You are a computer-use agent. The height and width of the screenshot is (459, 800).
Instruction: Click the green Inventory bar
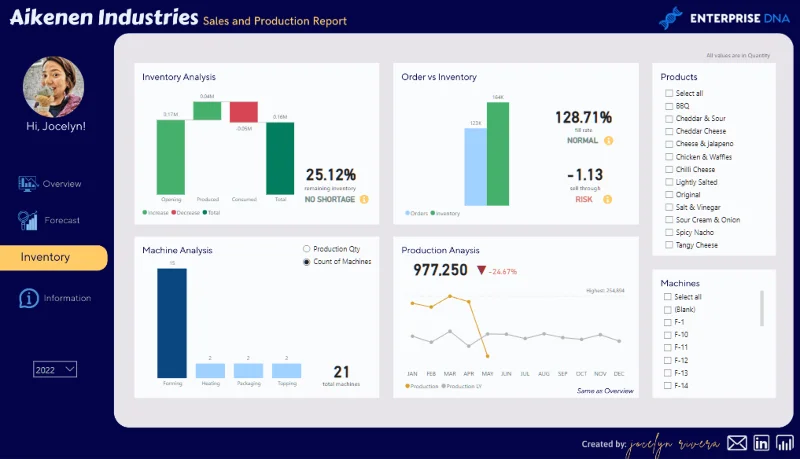(x=498, y=154)
